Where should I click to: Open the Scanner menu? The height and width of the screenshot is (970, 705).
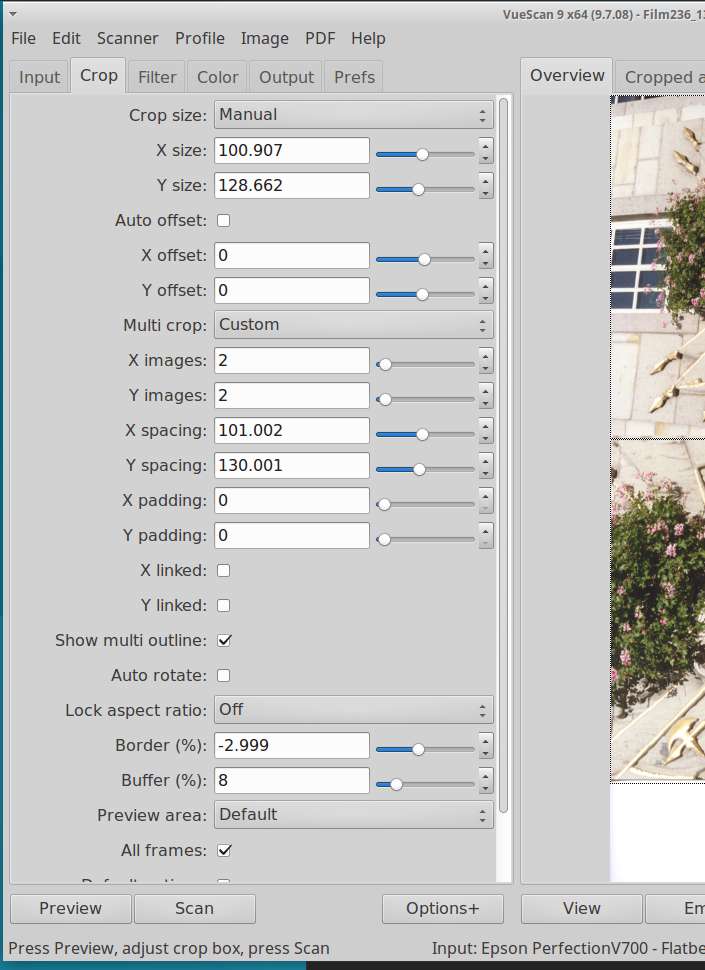[127, 38]
